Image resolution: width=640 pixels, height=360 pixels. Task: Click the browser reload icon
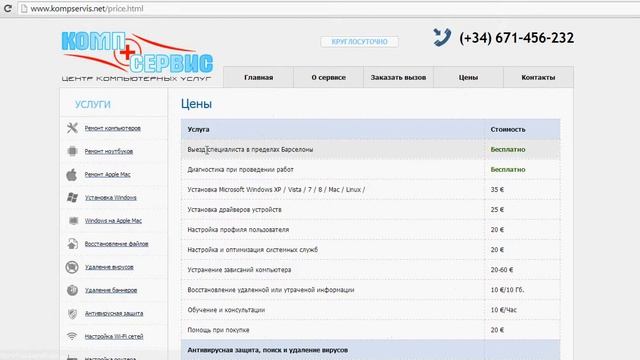click(x=7, y=8)
